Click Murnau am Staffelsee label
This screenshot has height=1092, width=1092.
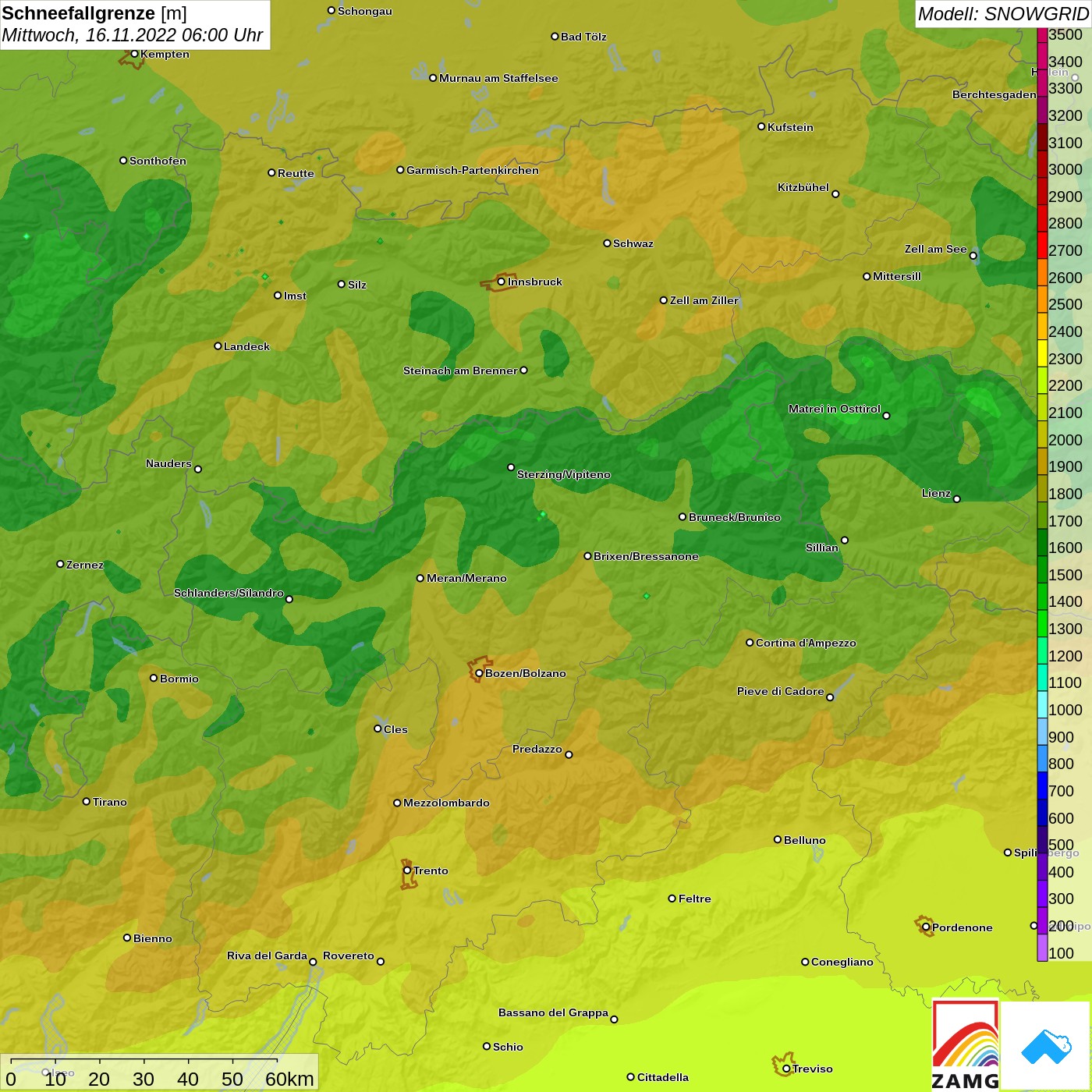pos(498,78)
